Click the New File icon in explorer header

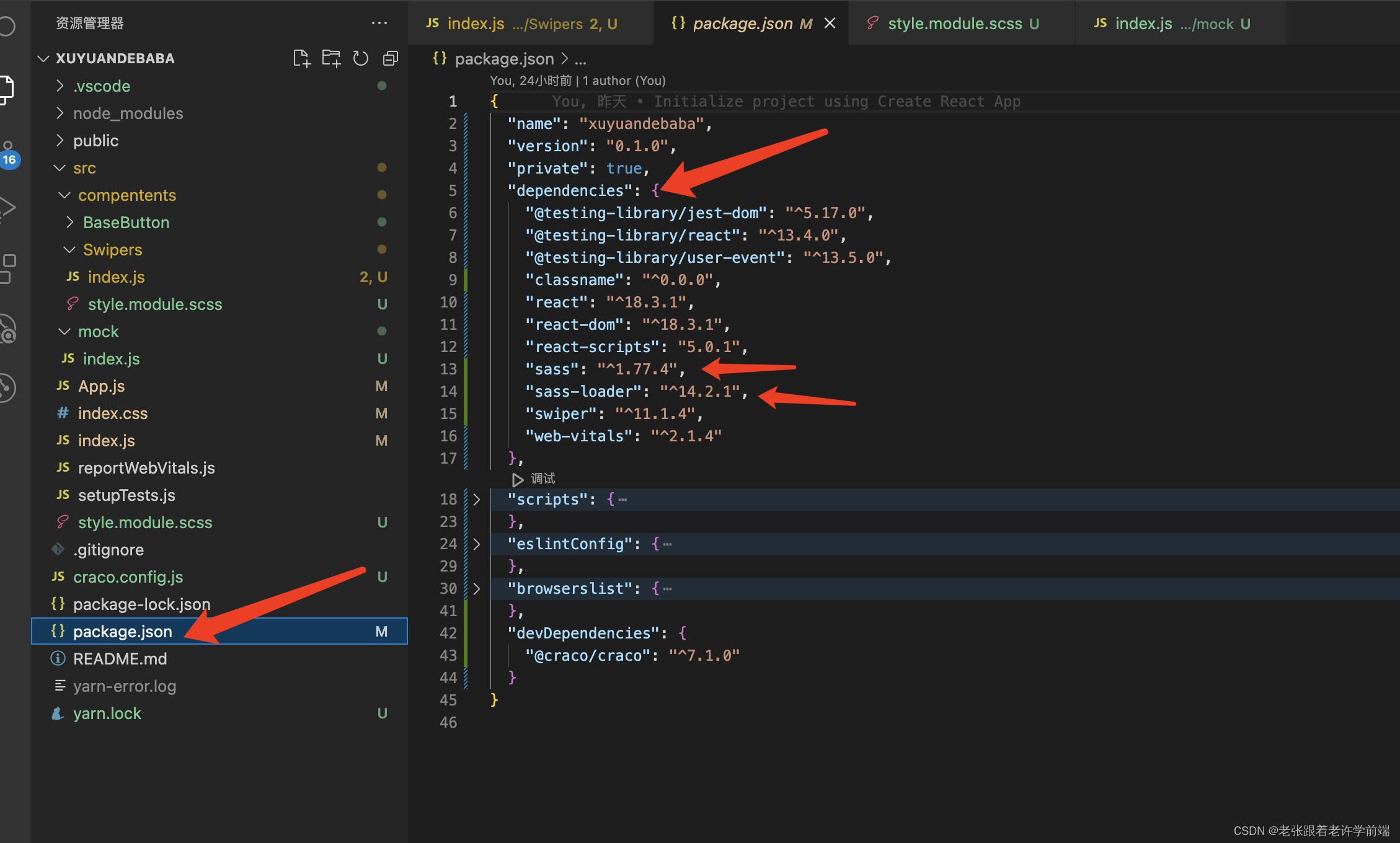(x=301, y=58)
